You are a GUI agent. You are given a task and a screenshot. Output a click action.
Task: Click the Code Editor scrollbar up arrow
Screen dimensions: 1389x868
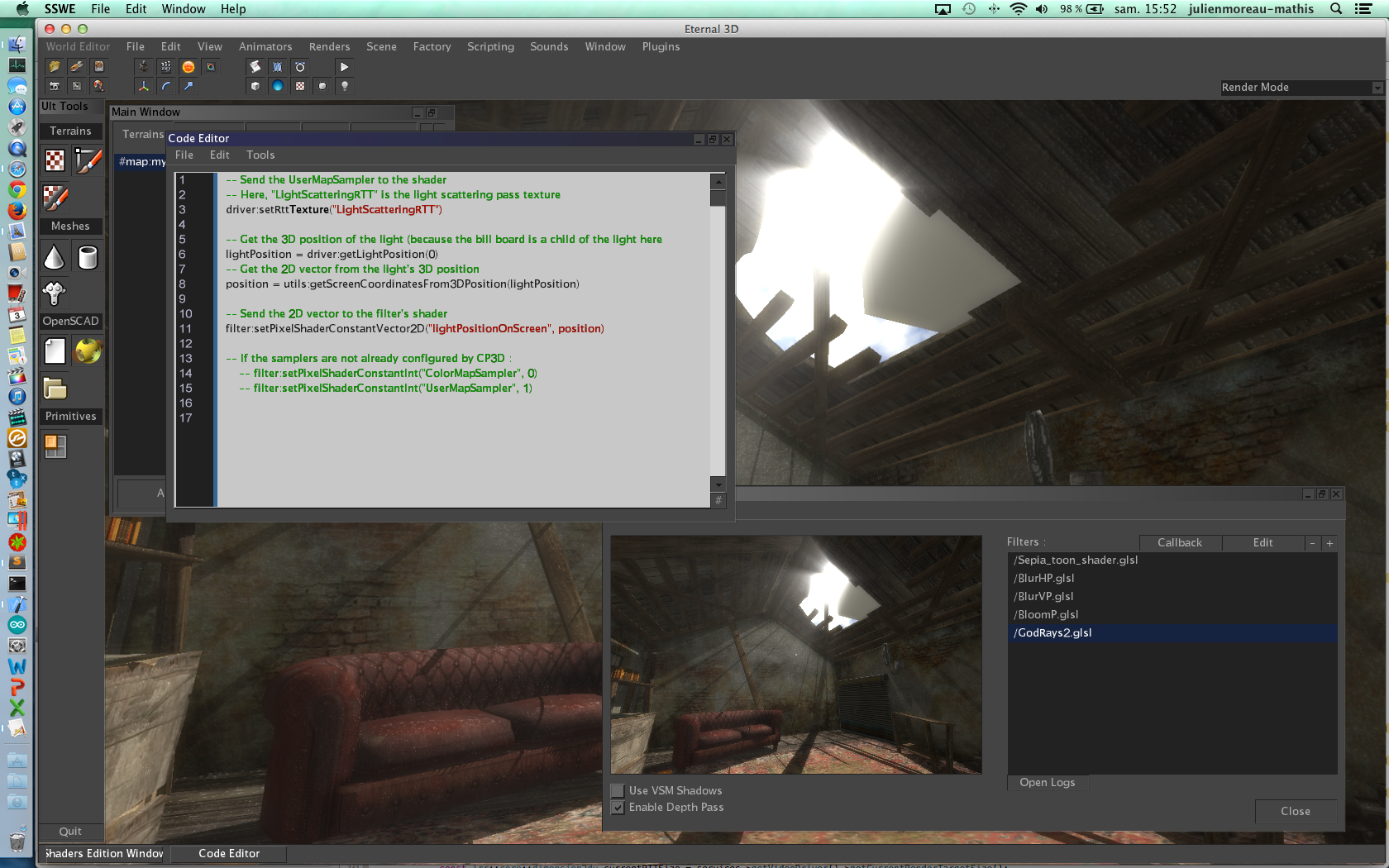tap(718, 181)
